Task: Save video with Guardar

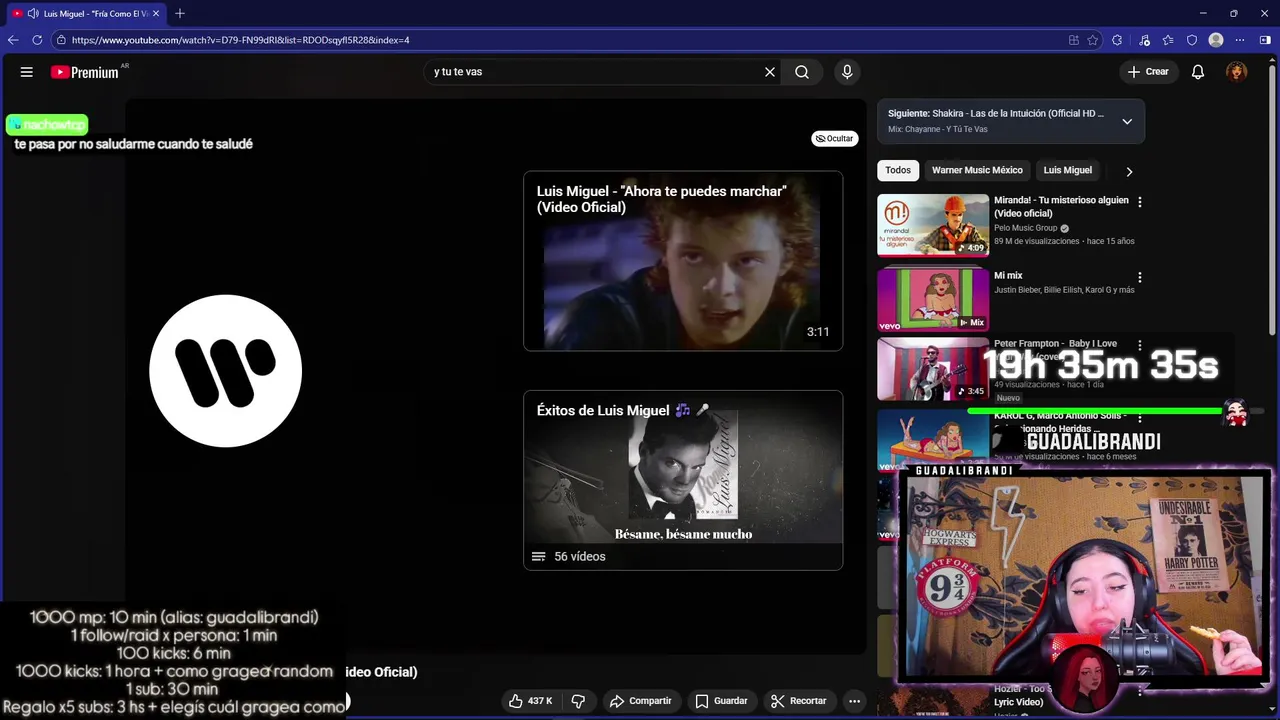Action: 721,701
